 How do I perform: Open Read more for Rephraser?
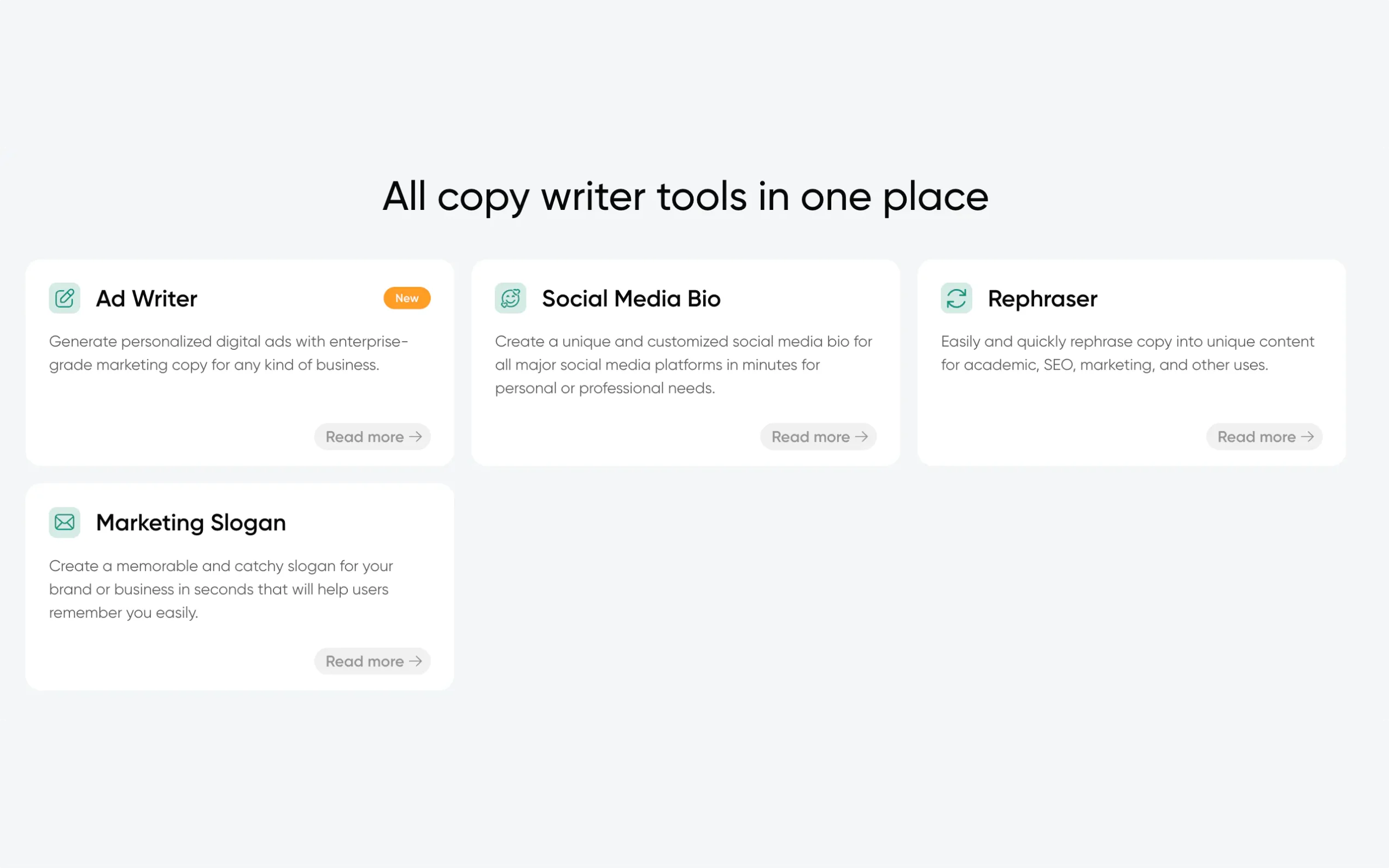(1264, 437)
